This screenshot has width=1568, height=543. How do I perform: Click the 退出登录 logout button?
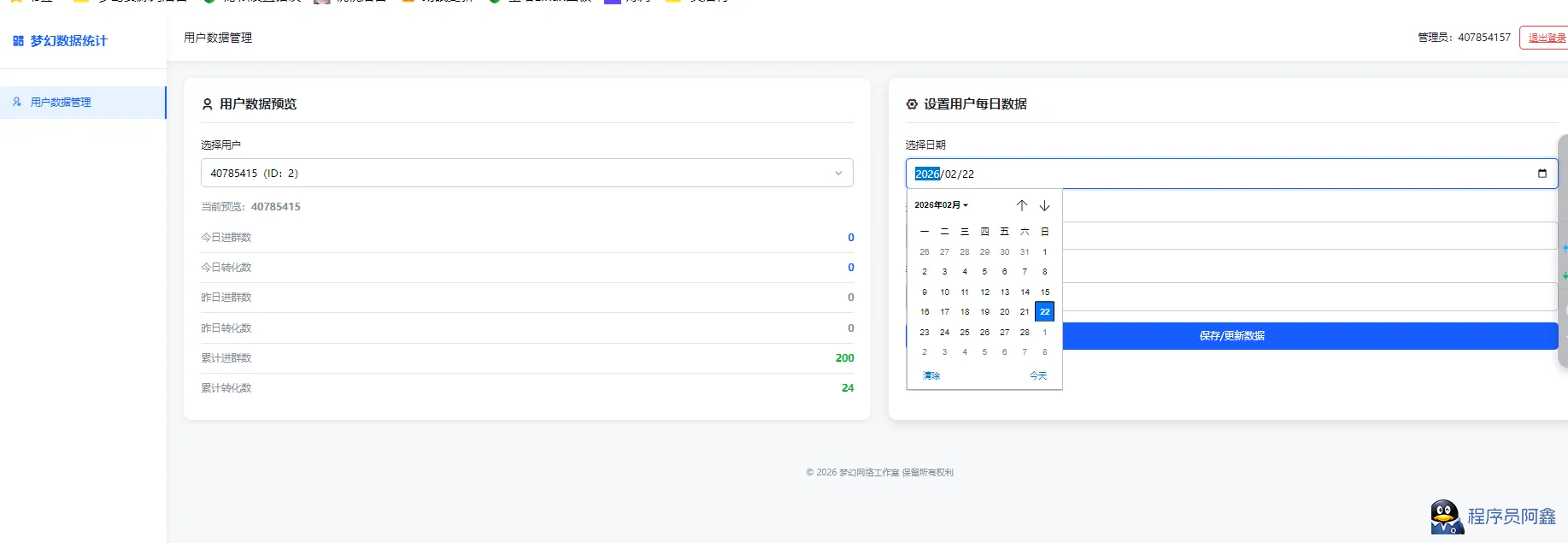click(1546, 38)
